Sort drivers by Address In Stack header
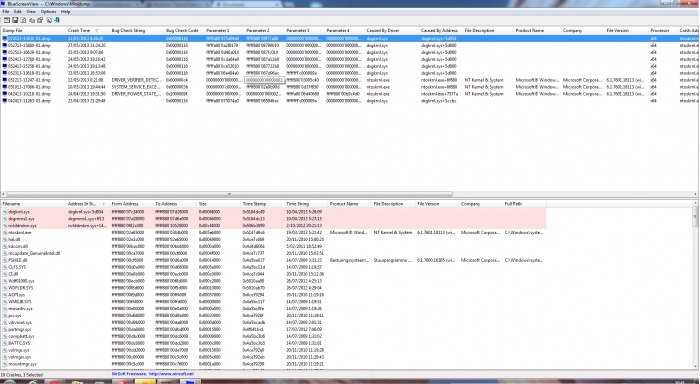Image resolution: width=700 pixels, height=384 pixels. (x=88, y=204)
